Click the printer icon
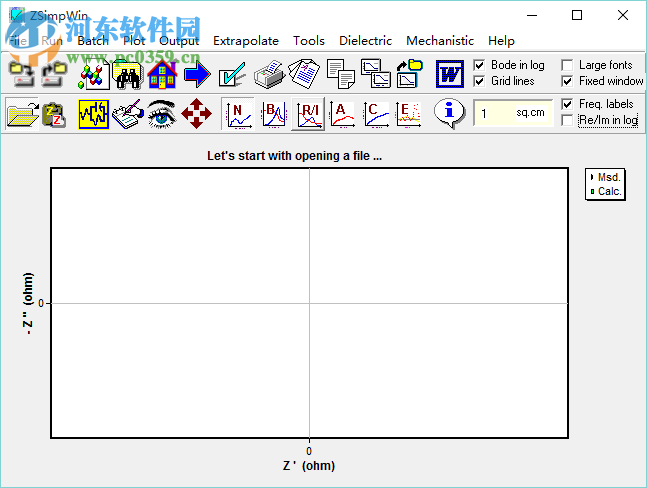The image size is (647, 488). (269, 74)
